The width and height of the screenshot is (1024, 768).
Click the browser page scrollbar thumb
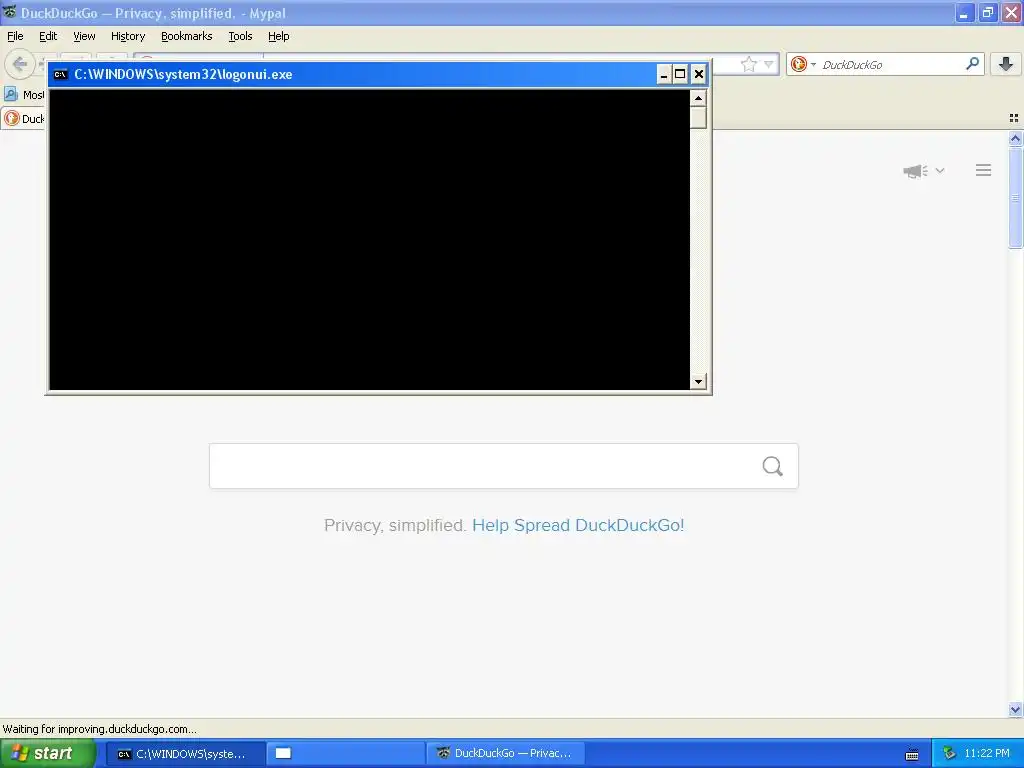click(1015, 197)
